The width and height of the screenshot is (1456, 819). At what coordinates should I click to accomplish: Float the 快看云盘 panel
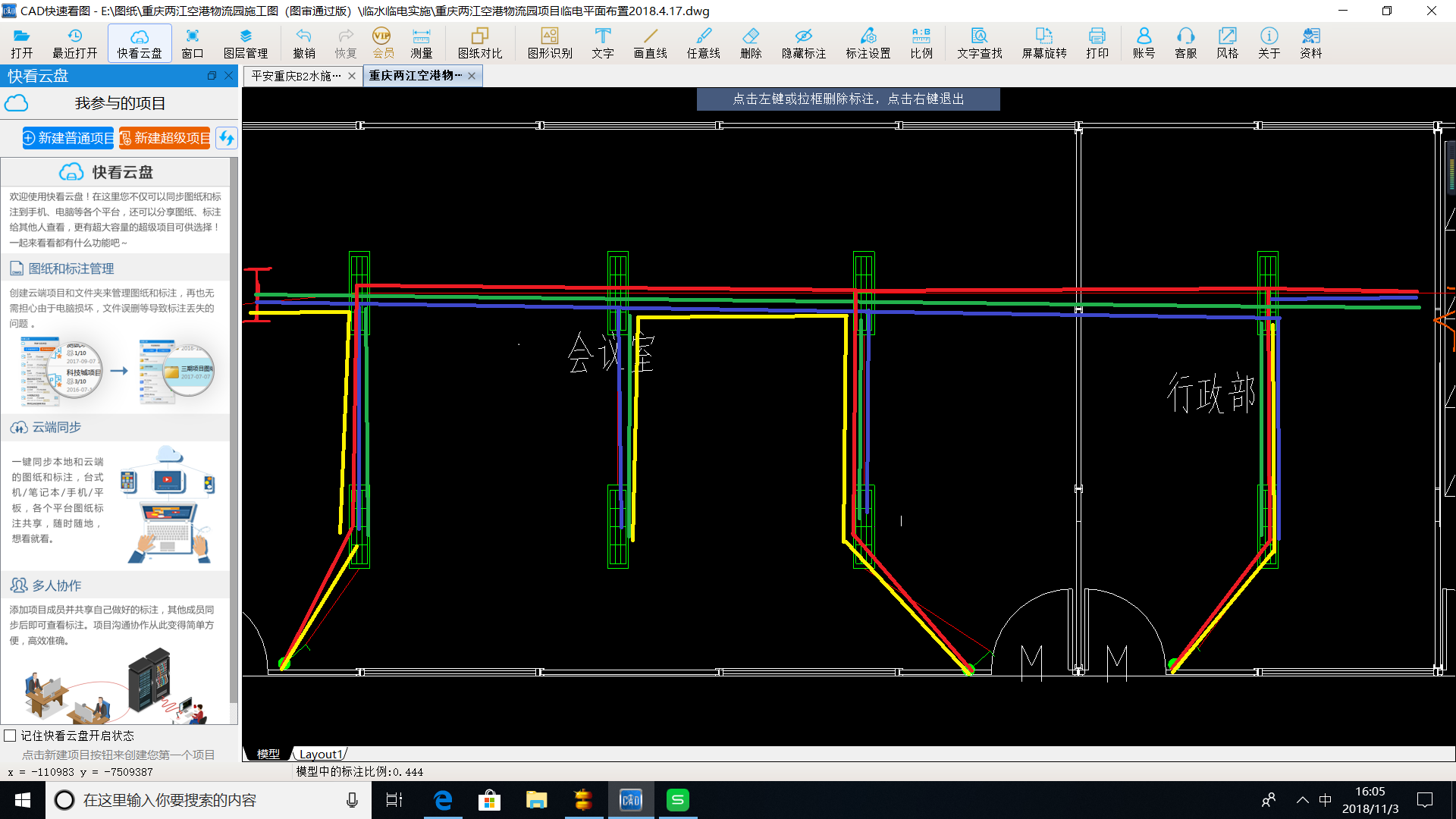pos(212,76)
